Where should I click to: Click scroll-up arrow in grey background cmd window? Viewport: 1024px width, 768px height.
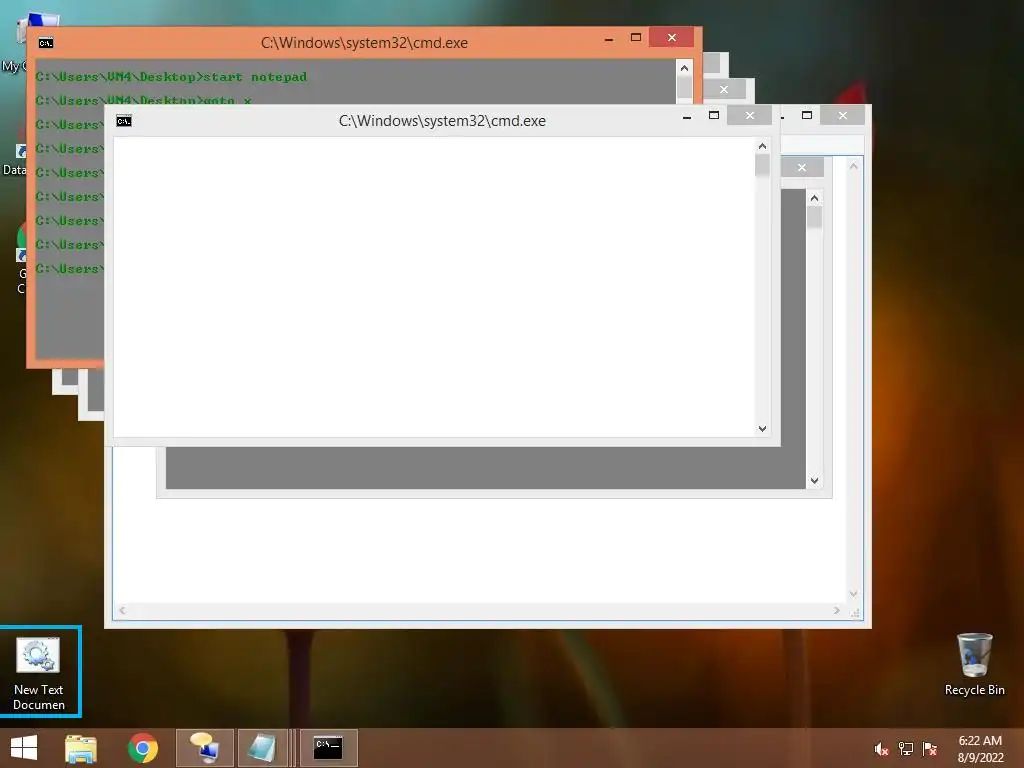tap(814, 198)
